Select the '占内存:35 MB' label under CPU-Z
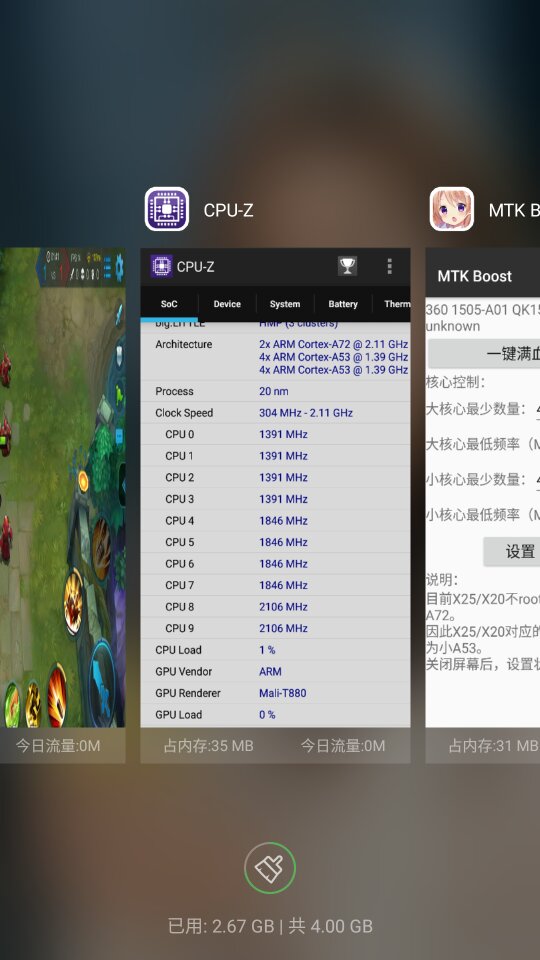Image resolution: width=540 pixels, height=960 pixels. click(208, 746)
